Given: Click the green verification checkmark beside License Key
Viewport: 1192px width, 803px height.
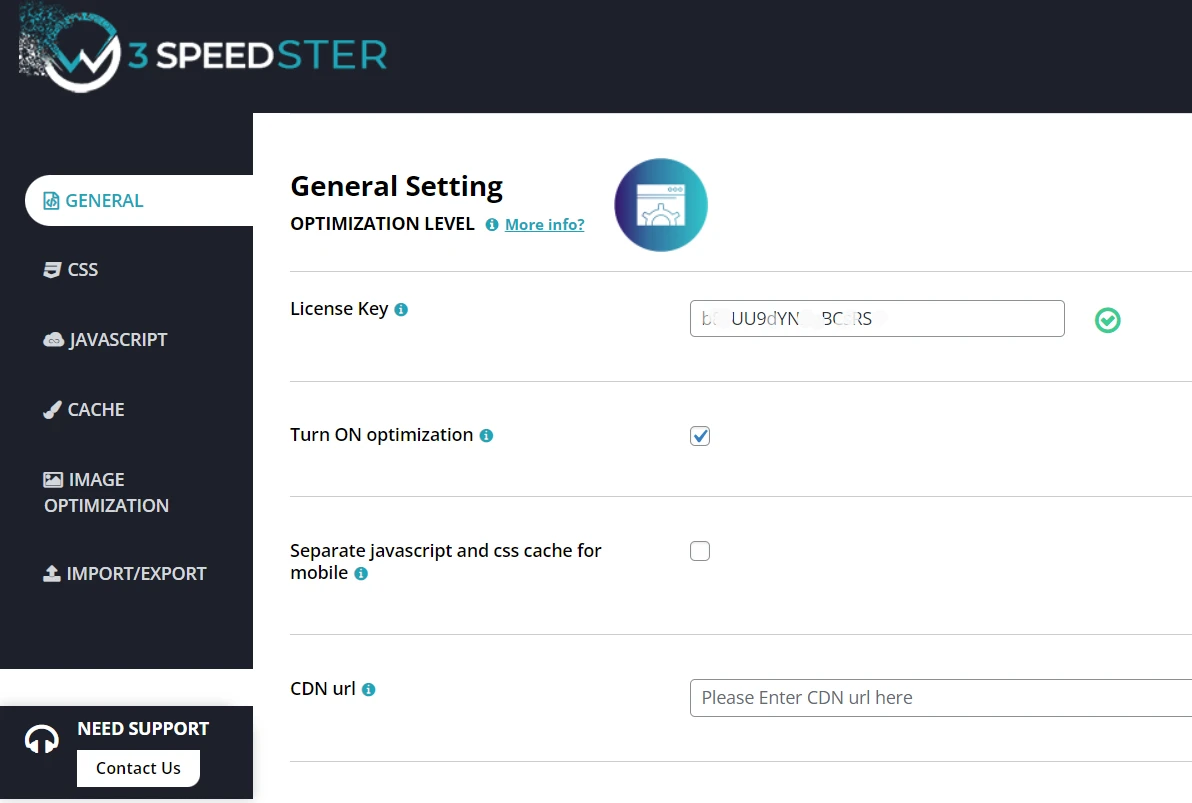Looking at the screenshot, I should click(1107, 320).
